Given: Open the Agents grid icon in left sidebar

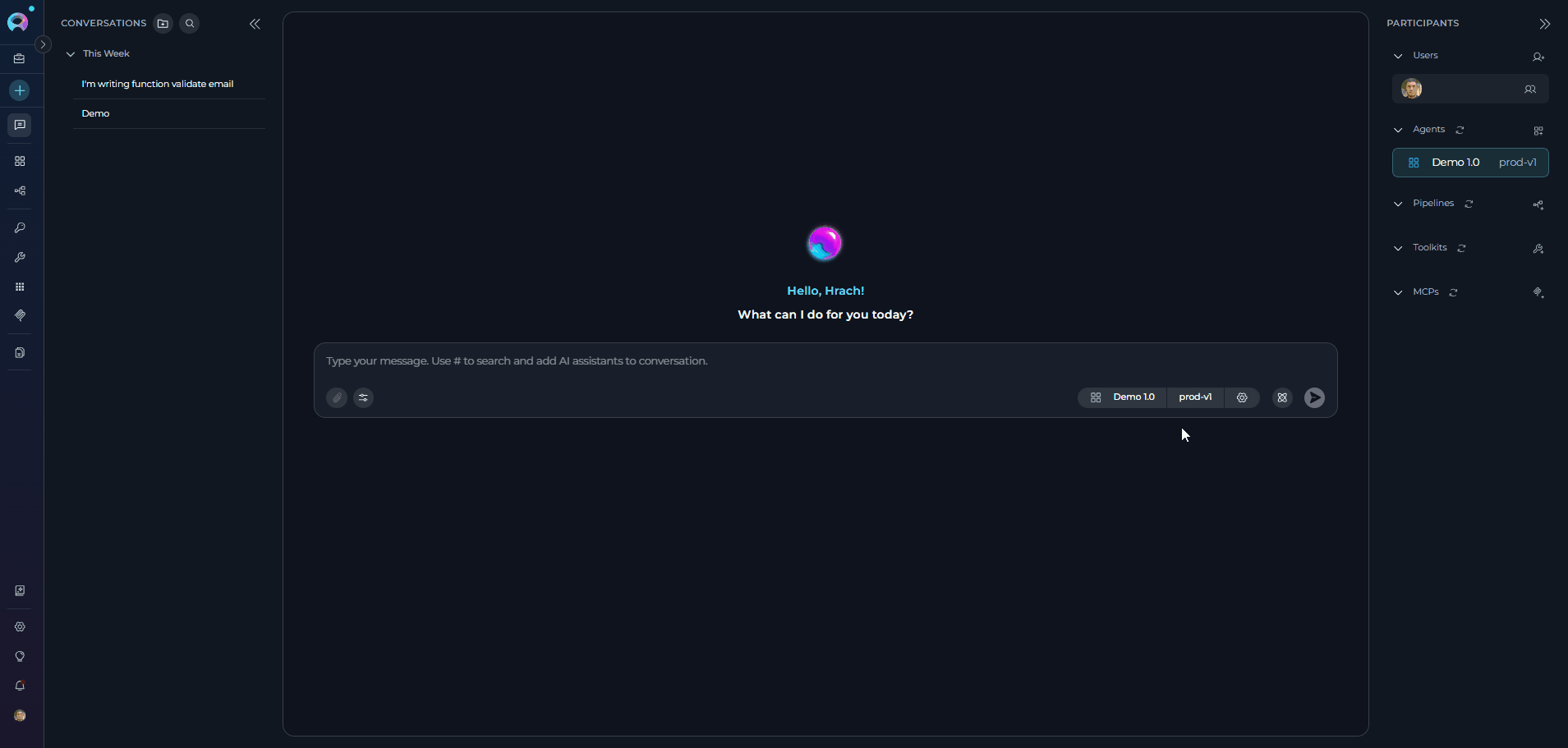Looking at the screenshot, I should coord(20,161).
